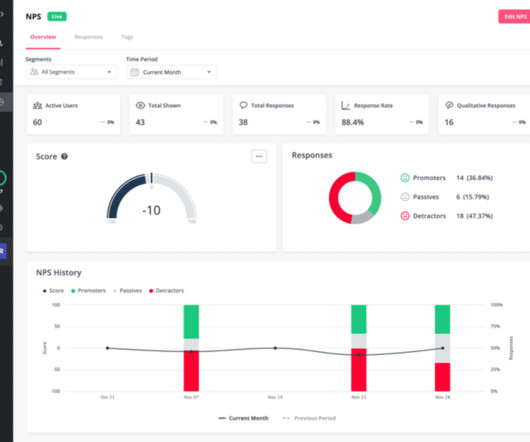Click the Responses card heading
530x442 pixels.
point(312,155)
